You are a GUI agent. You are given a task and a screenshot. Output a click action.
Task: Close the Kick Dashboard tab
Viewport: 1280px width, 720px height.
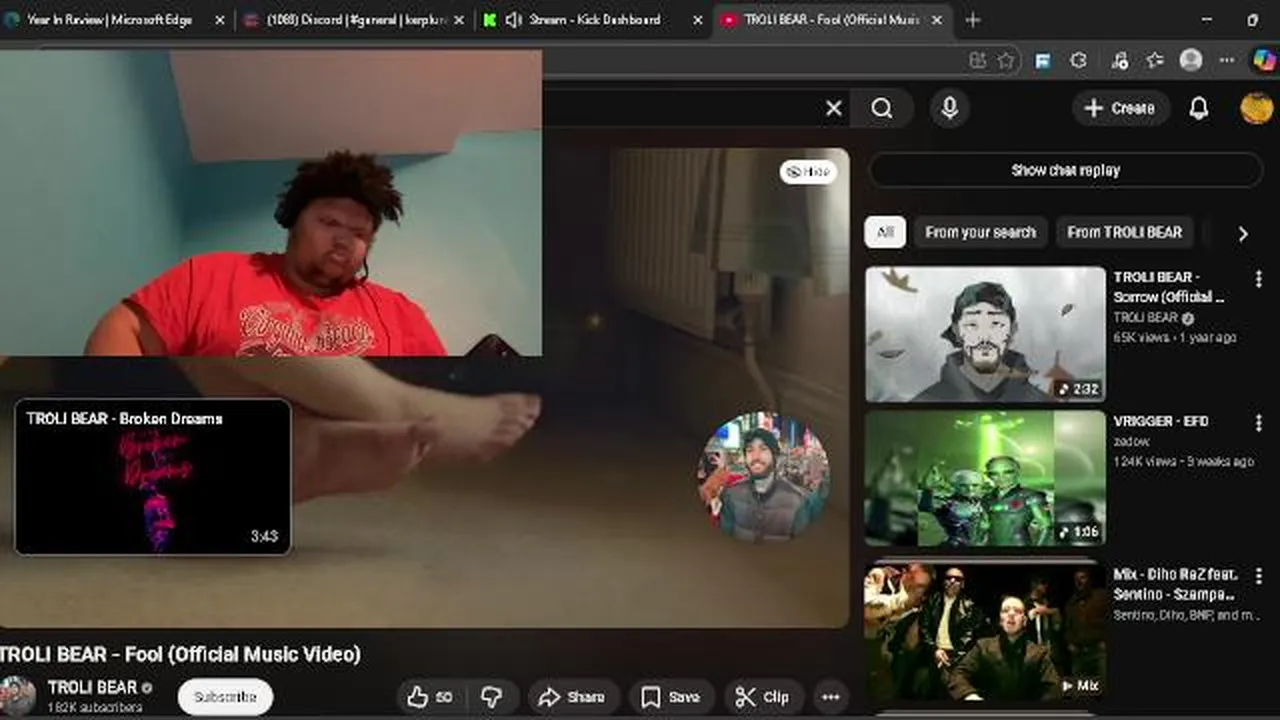[x=698, y=20]
